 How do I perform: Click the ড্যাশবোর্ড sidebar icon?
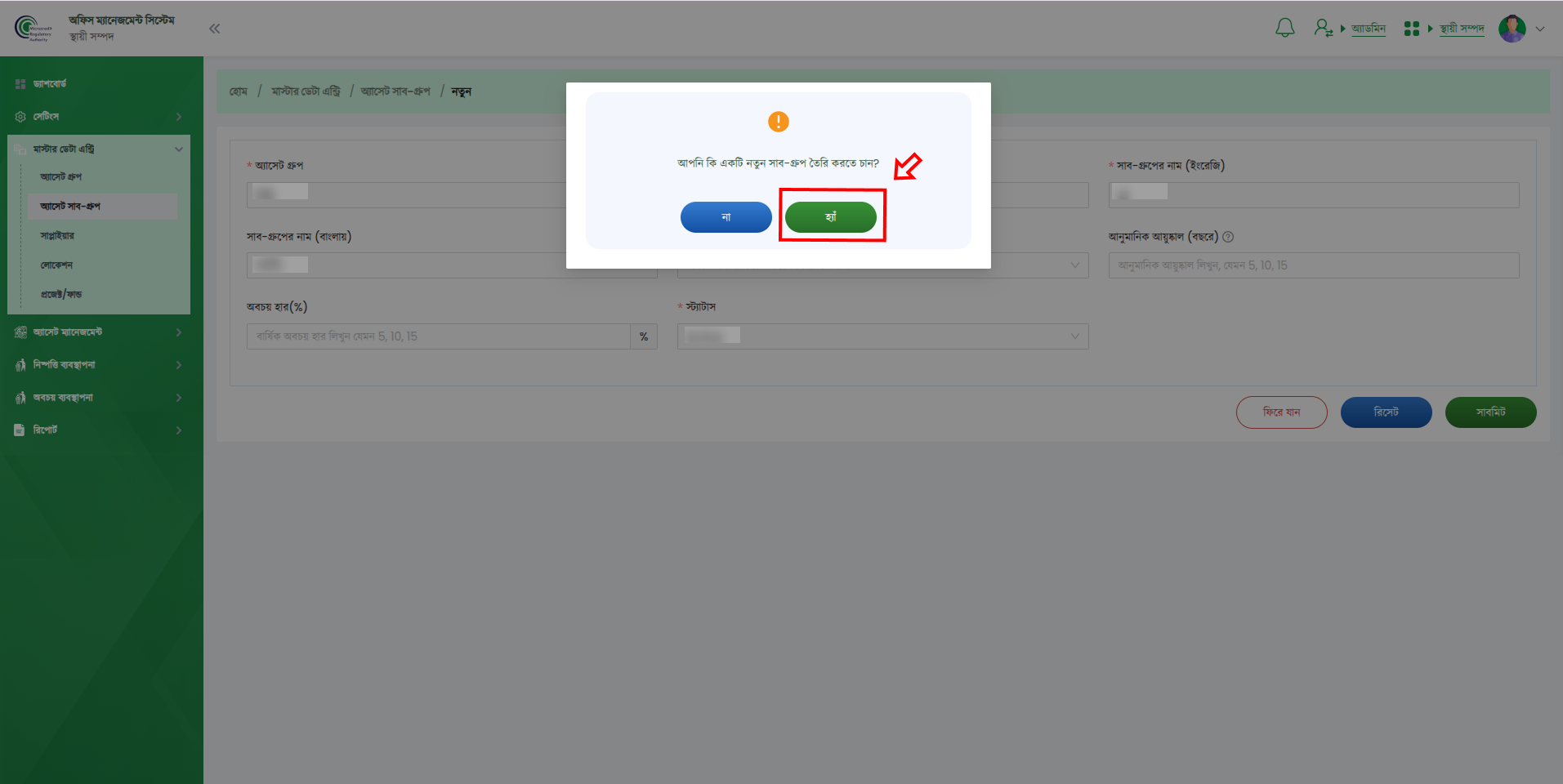tap(20, 84)
